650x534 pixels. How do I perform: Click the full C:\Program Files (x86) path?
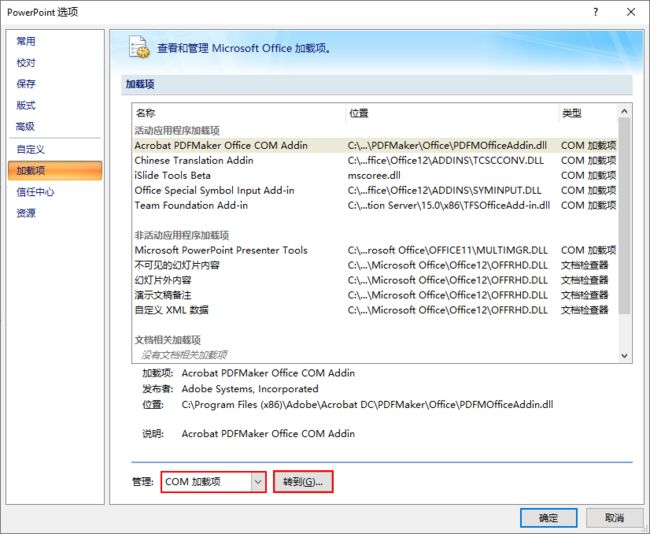click(x=367, y=405)
